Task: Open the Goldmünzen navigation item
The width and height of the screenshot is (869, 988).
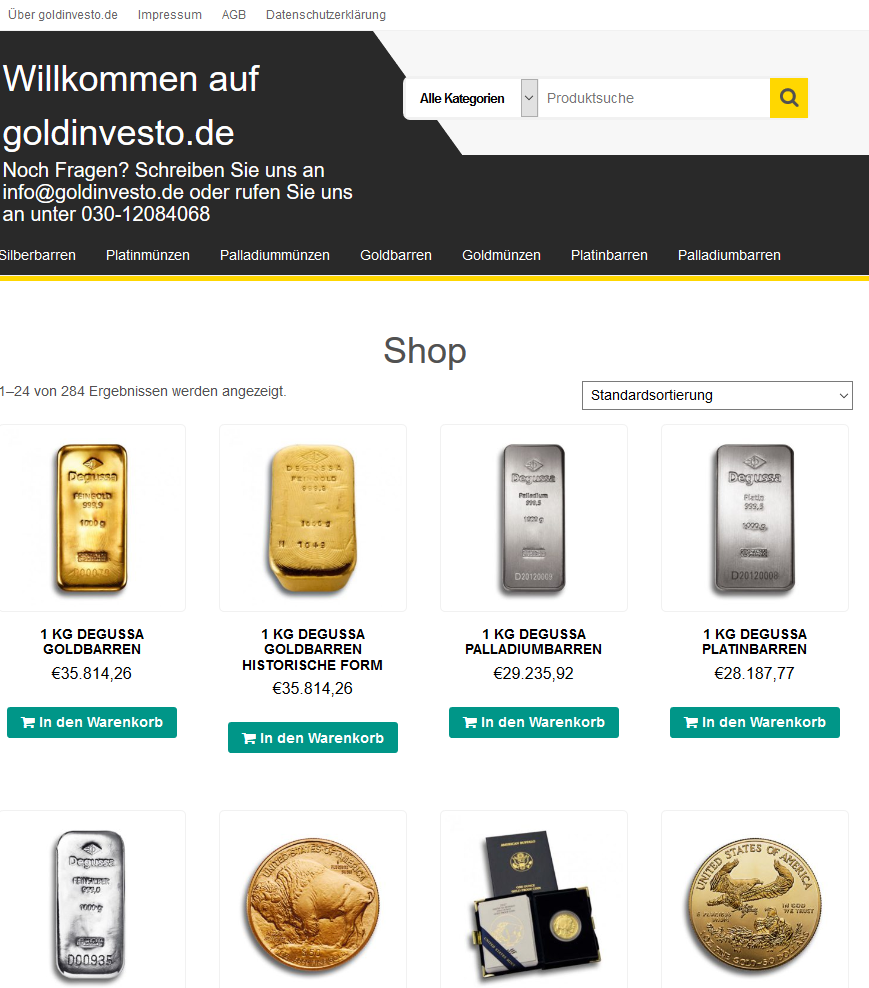Action: 501,255
